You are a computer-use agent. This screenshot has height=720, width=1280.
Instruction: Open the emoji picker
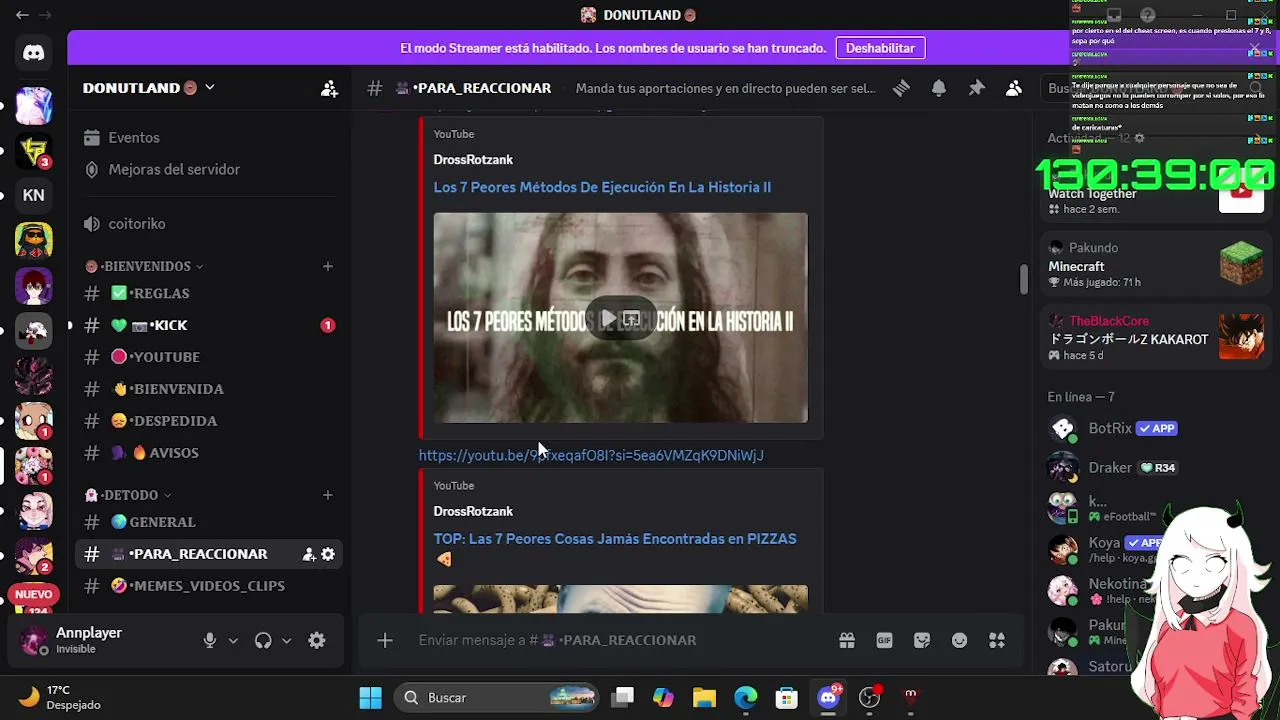(960, 640)
